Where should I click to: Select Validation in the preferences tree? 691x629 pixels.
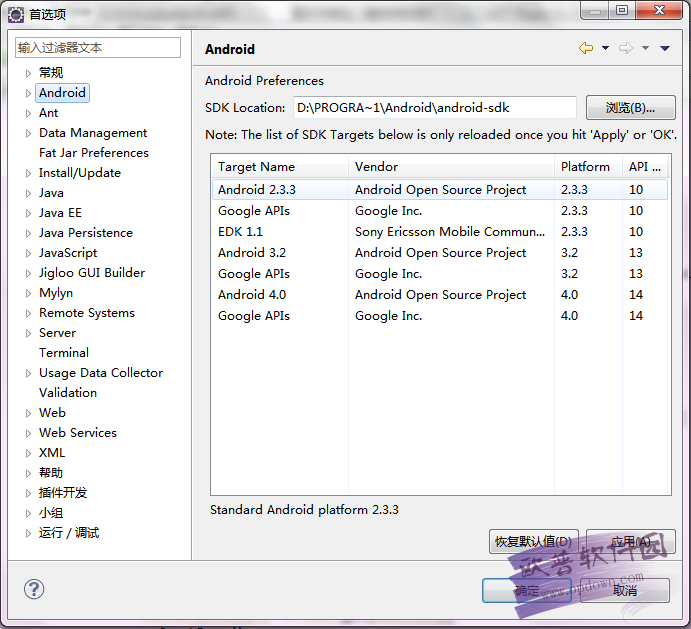coord(68,393)
